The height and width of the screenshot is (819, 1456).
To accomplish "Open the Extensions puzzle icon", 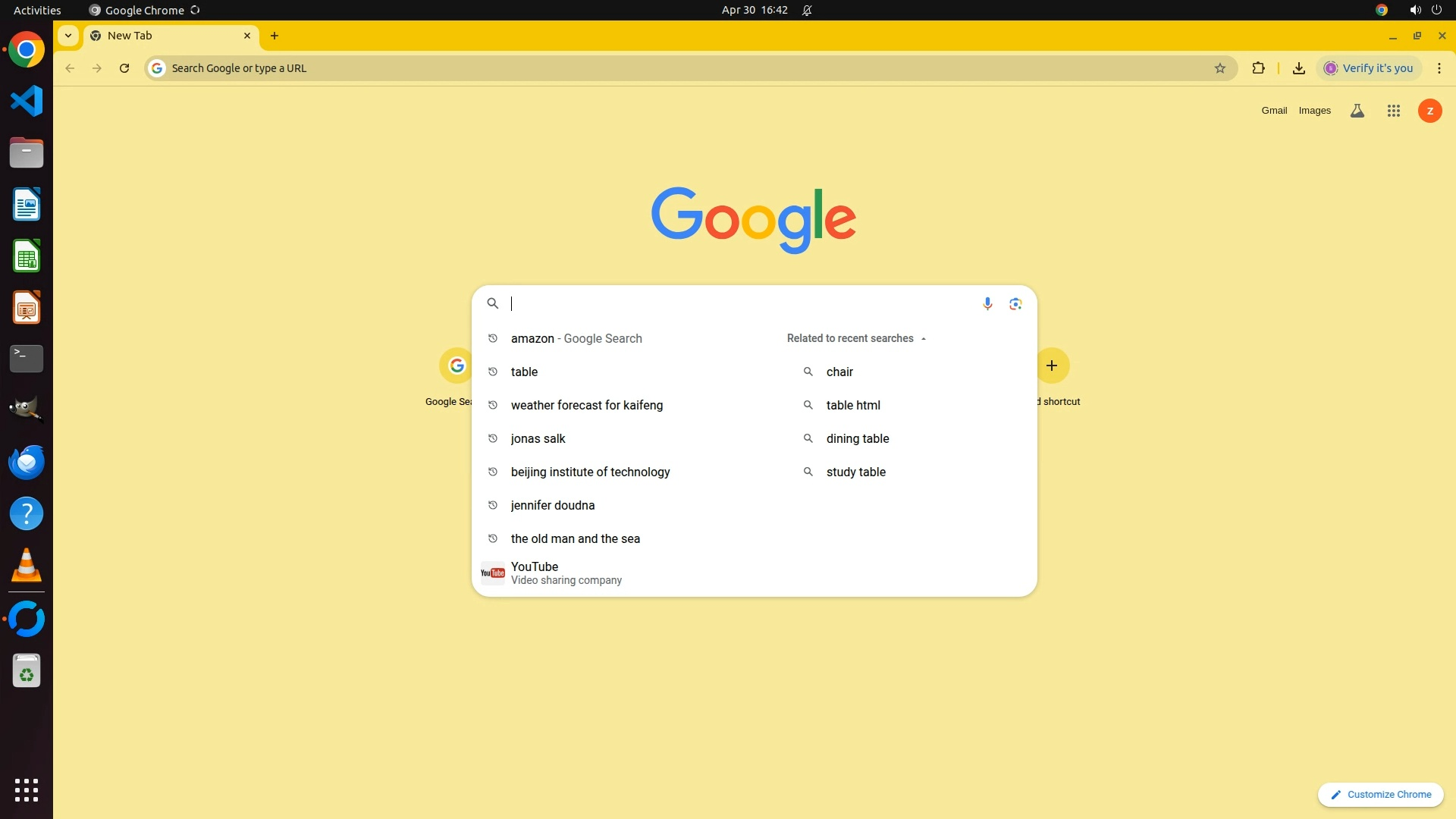I will pyautogui.click(x=1258, y=68).
